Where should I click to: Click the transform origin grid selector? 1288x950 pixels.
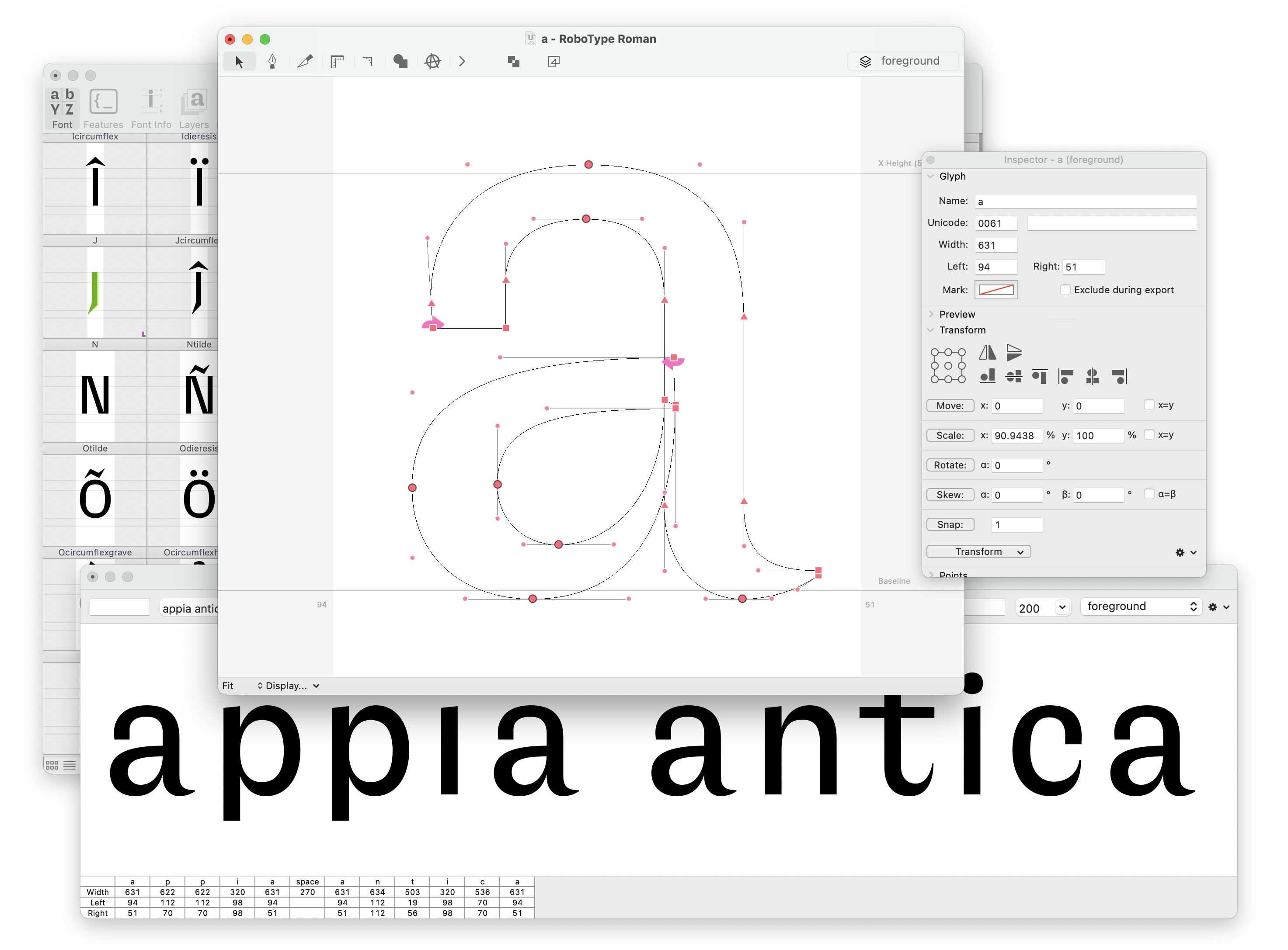tap(948, 366)
